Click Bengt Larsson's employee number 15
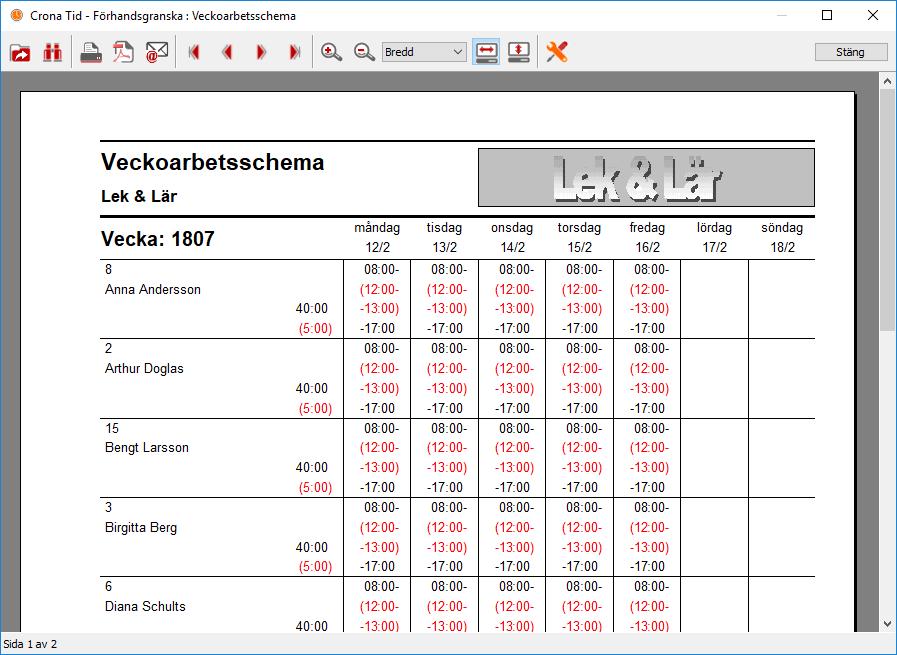The width and height of the screenshot is (897, 655). point(112,428)
